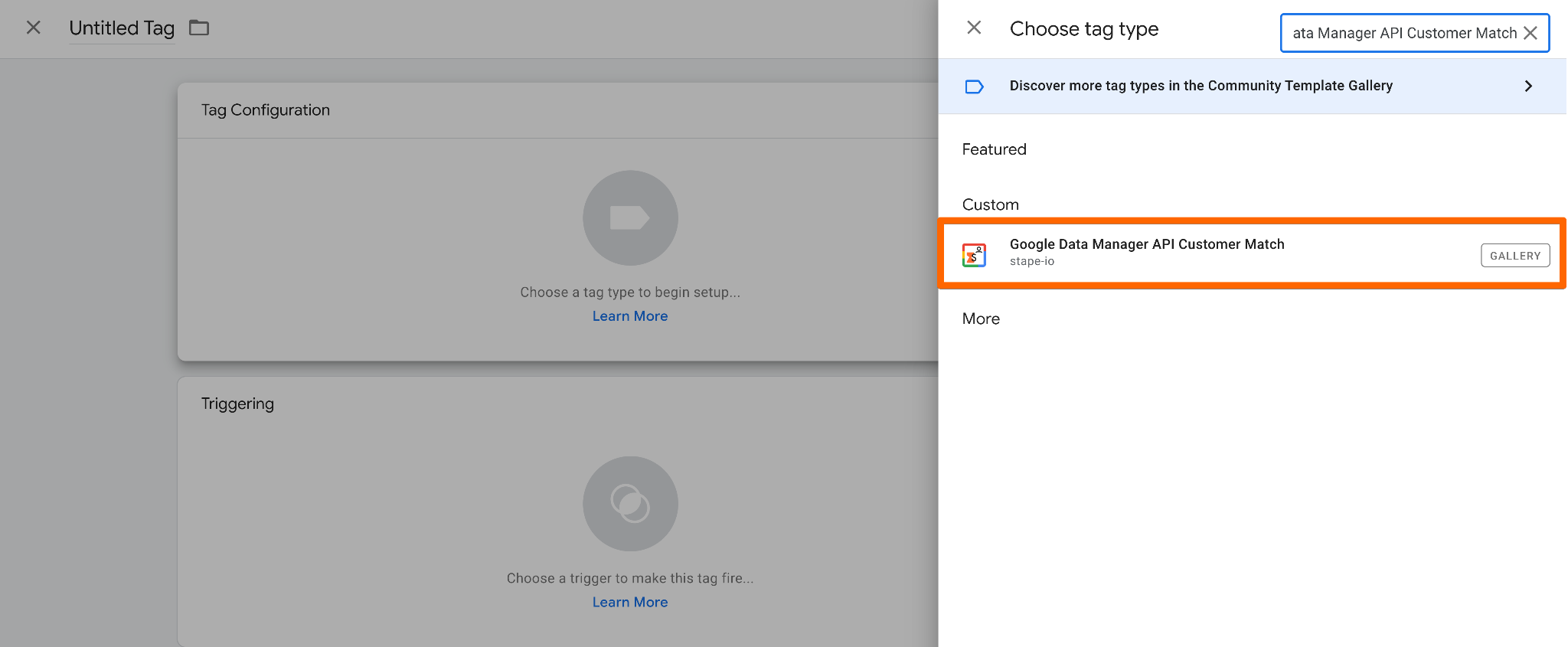Image resolution: width=1568 pixels, height=647 pixels.
Task: Expand gallery banner via chevron arrow
Action: coord(1528,87)
